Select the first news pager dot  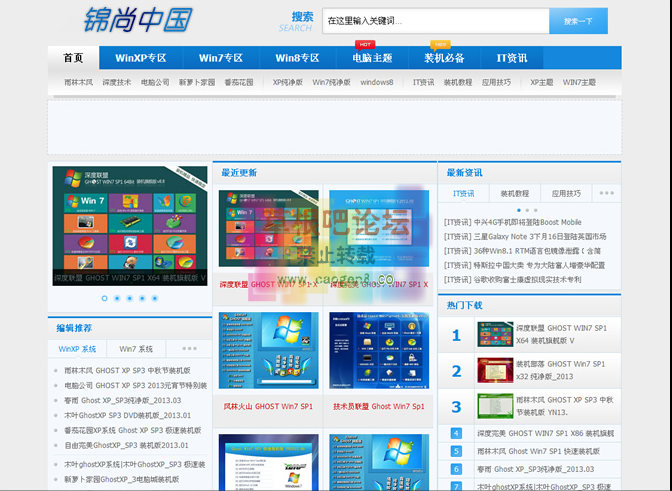click(x=519, y=210)
